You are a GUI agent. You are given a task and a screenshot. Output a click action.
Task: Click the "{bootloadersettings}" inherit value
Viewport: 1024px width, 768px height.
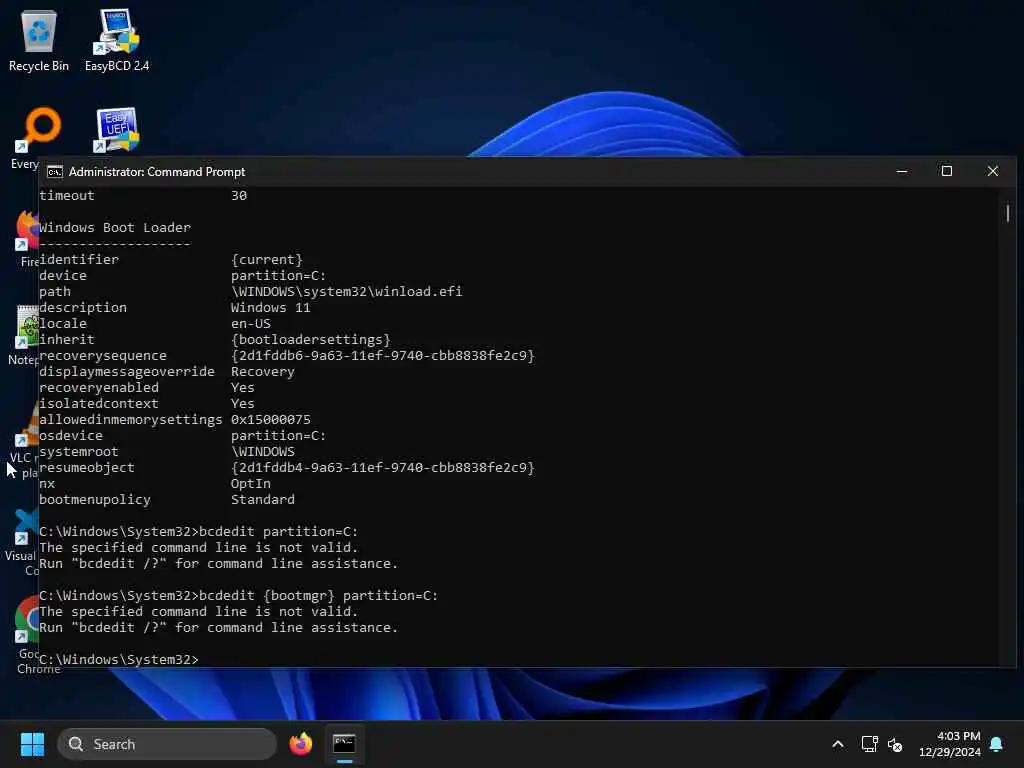coord(311,340)
